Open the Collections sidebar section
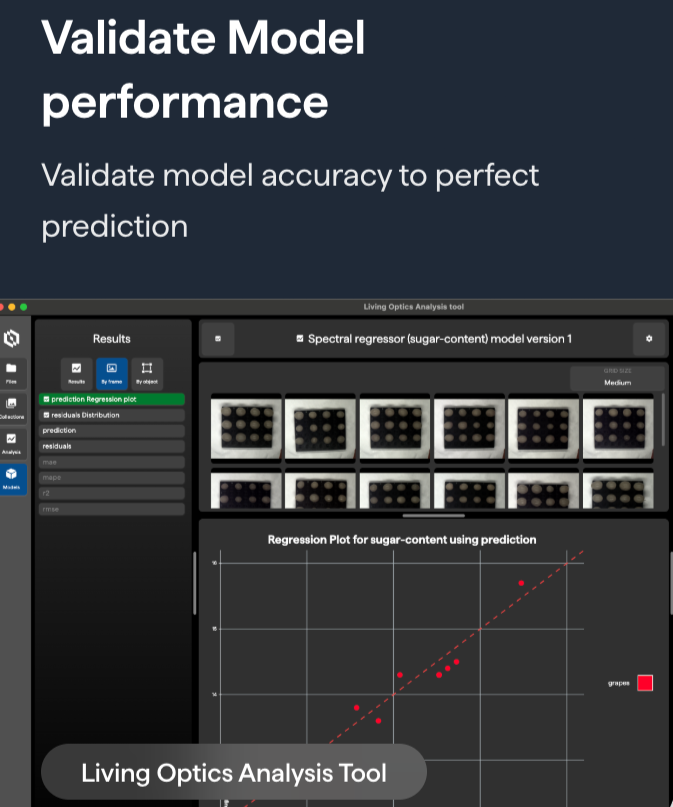673x807 pixels. tap(12, 407)
